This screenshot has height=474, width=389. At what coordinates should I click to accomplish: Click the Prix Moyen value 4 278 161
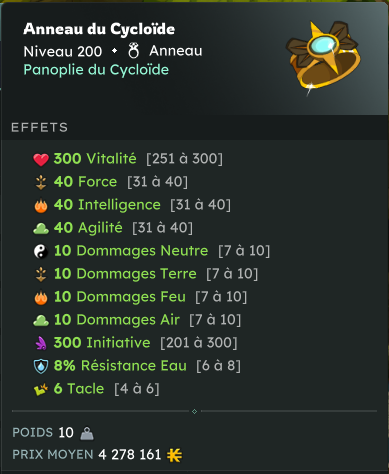click(130, 455)
